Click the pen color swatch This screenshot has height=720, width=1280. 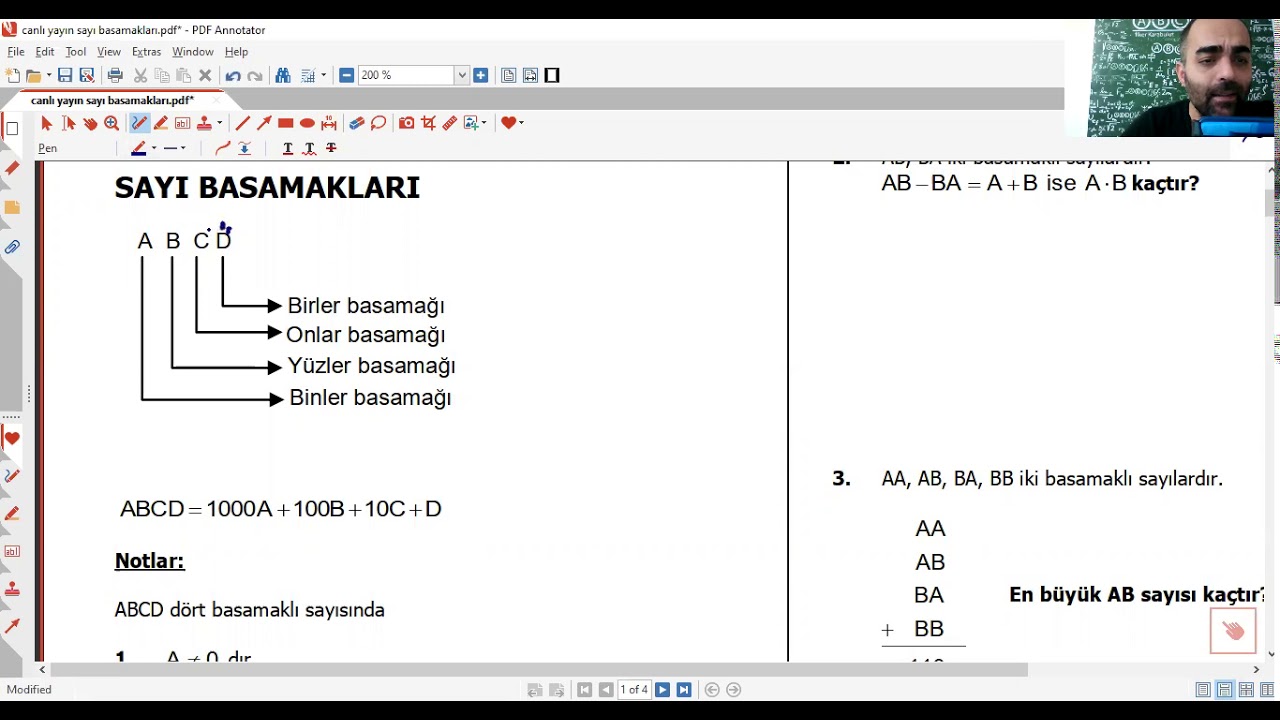139,148
